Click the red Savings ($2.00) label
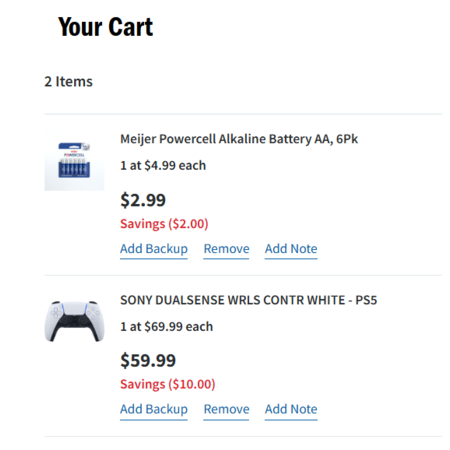Screen dimensions: 450x450 pyautogui.click(x=164, y=224)
